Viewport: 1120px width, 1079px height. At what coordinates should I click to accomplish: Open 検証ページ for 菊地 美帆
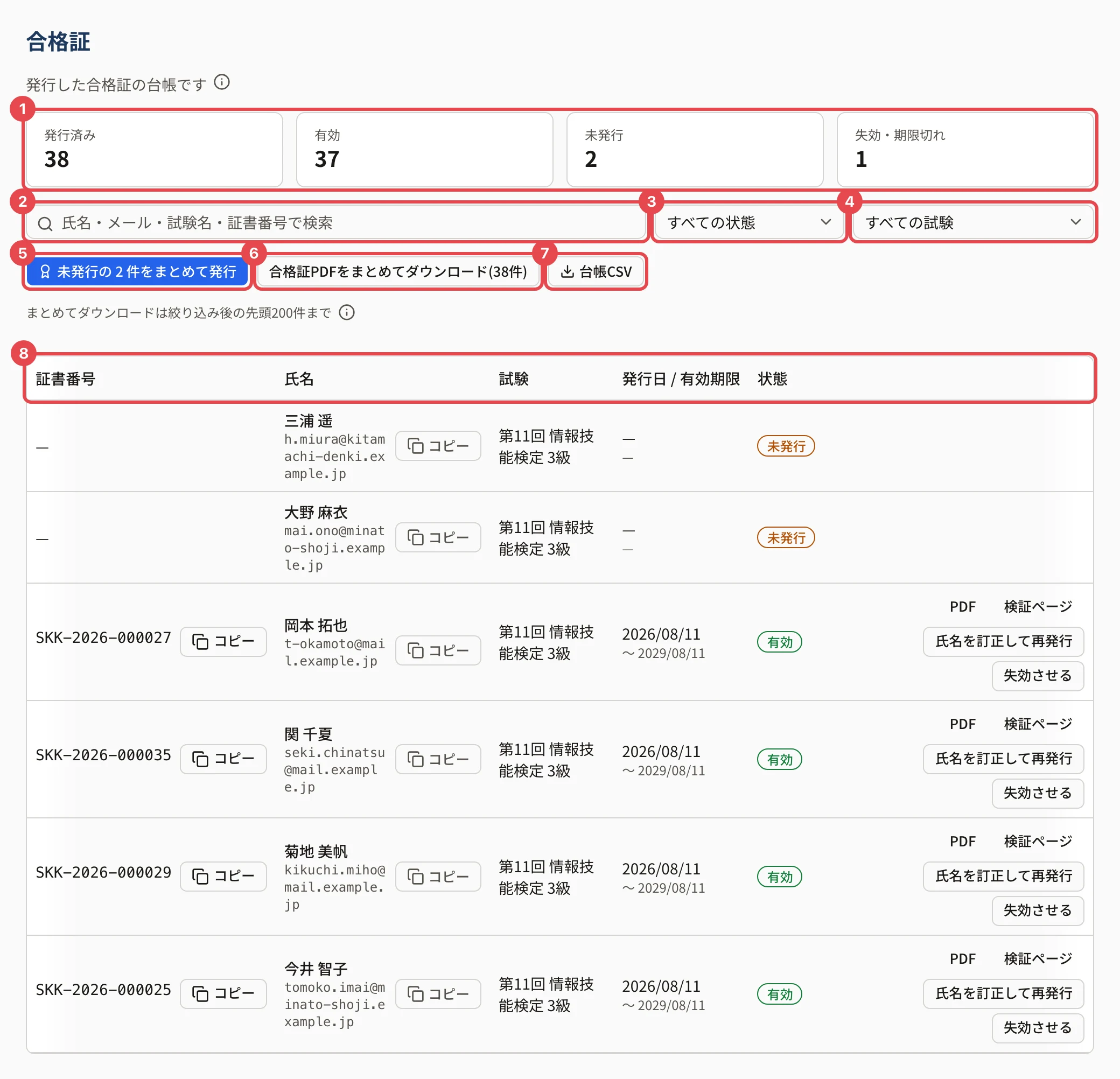coord(1038,841)
